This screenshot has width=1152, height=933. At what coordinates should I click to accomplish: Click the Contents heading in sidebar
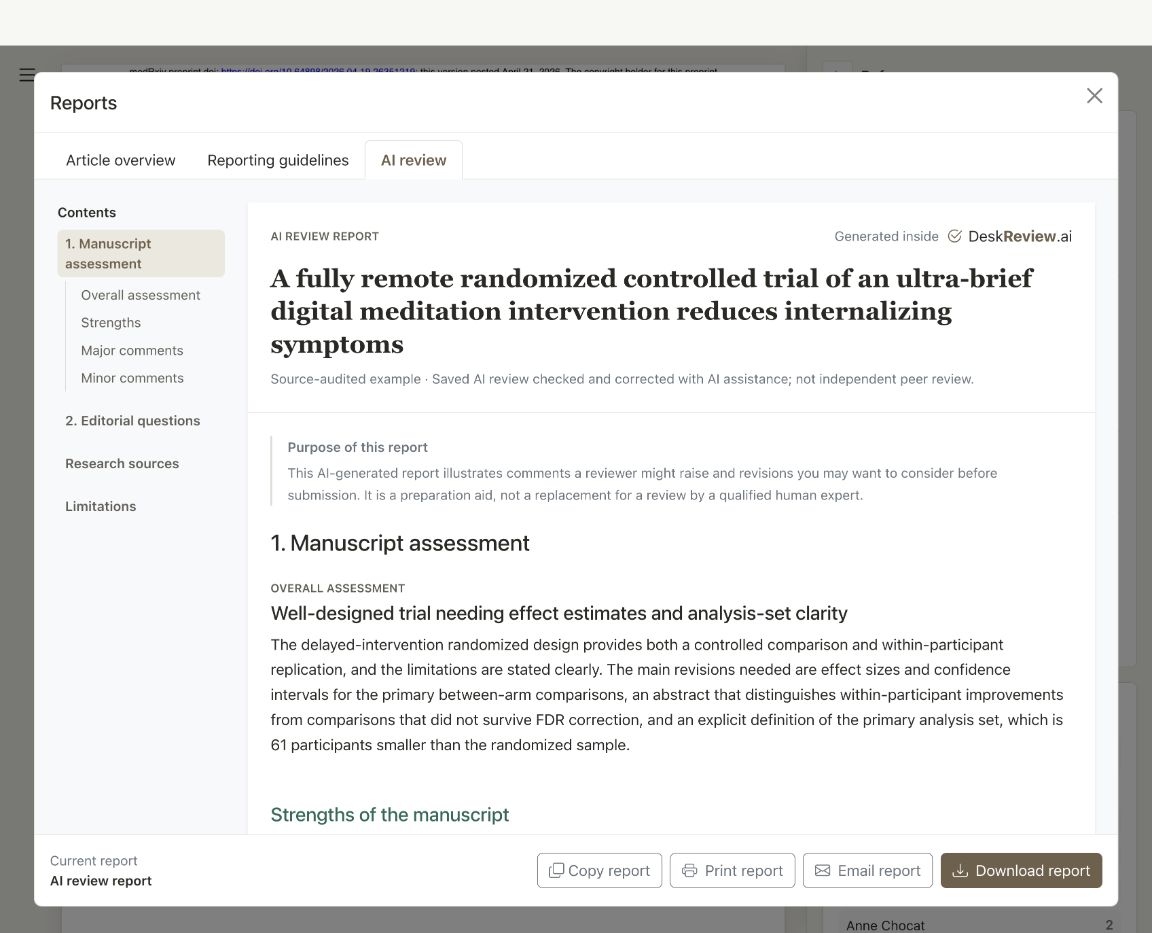[87, 212]
